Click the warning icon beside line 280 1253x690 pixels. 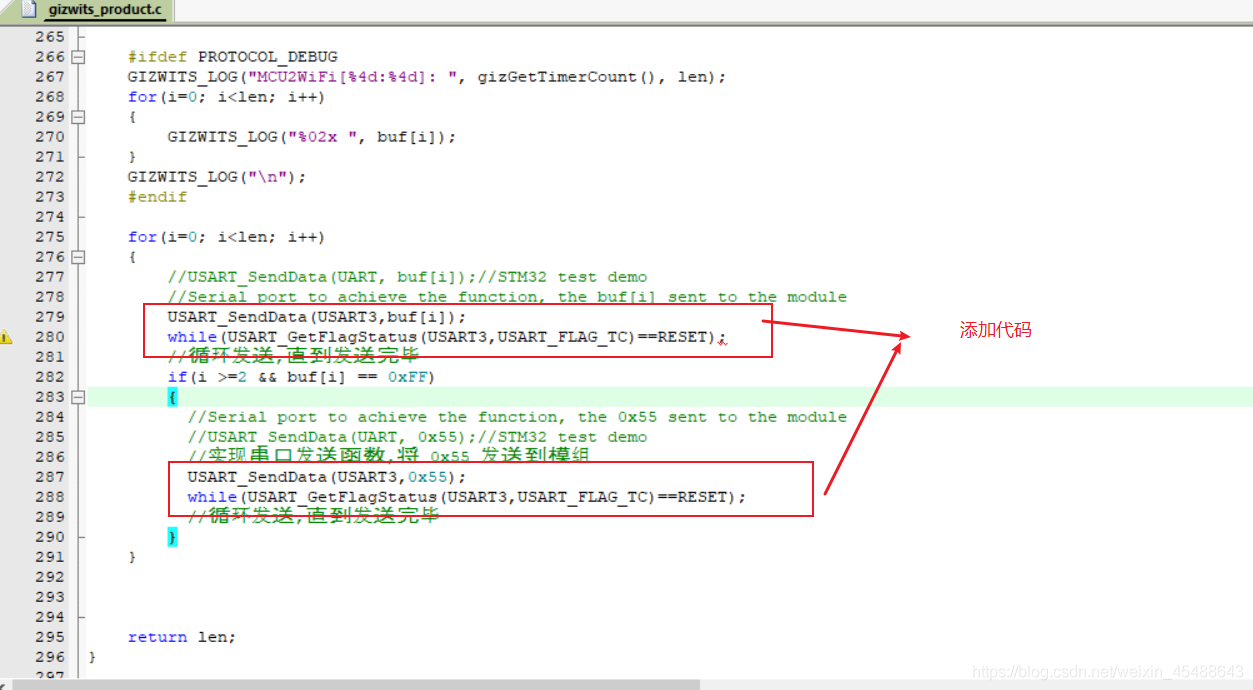coord(7,337)
